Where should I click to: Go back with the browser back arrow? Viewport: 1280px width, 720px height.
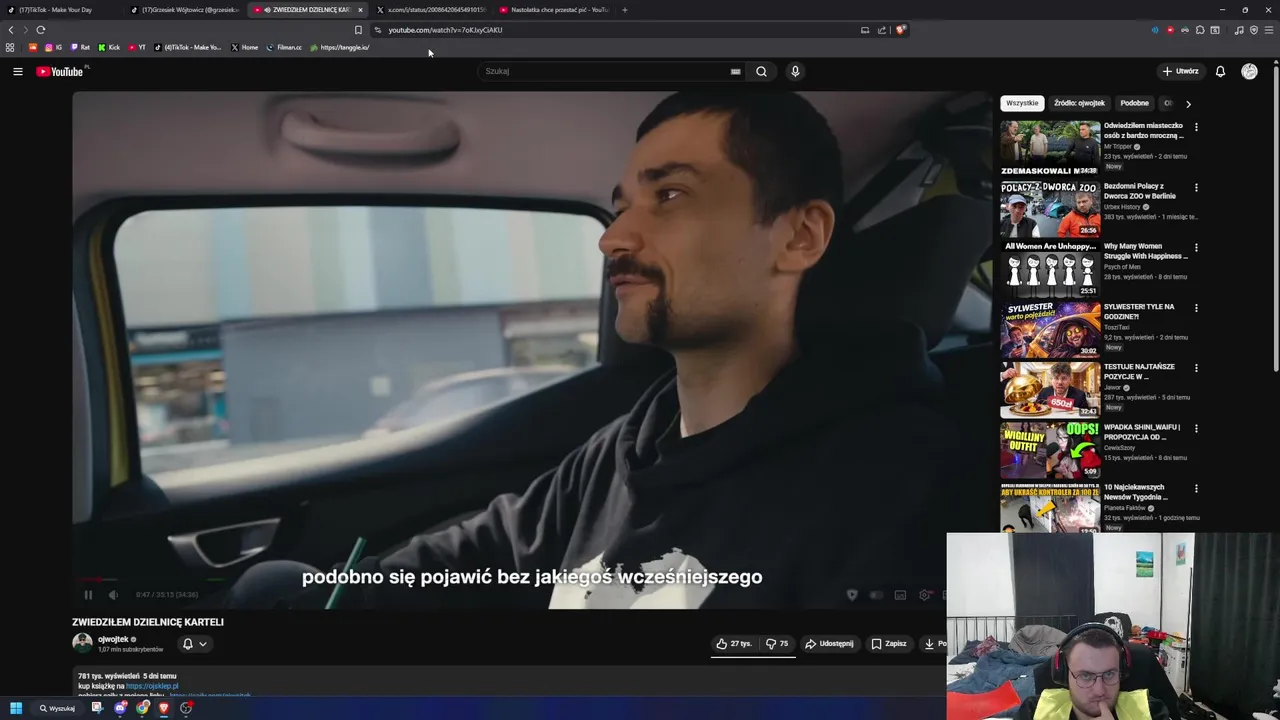[x=11, y=30]
